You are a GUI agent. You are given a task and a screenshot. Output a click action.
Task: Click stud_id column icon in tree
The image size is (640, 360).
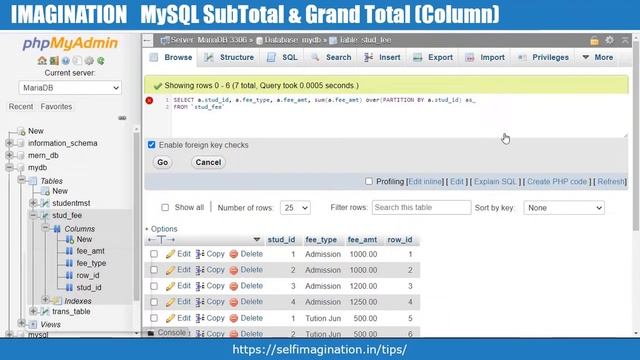pyautogui.click(x=69, y=287)
